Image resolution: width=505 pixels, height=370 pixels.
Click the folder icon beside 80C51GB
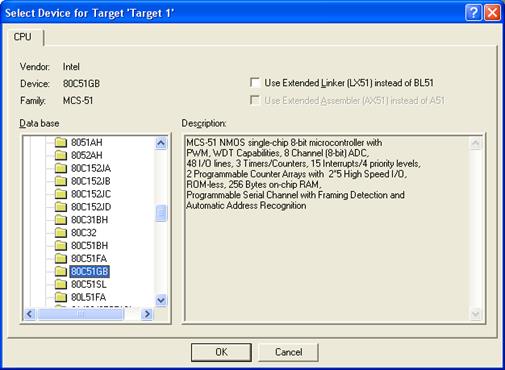pyautogui.click(x=61, y=271)
